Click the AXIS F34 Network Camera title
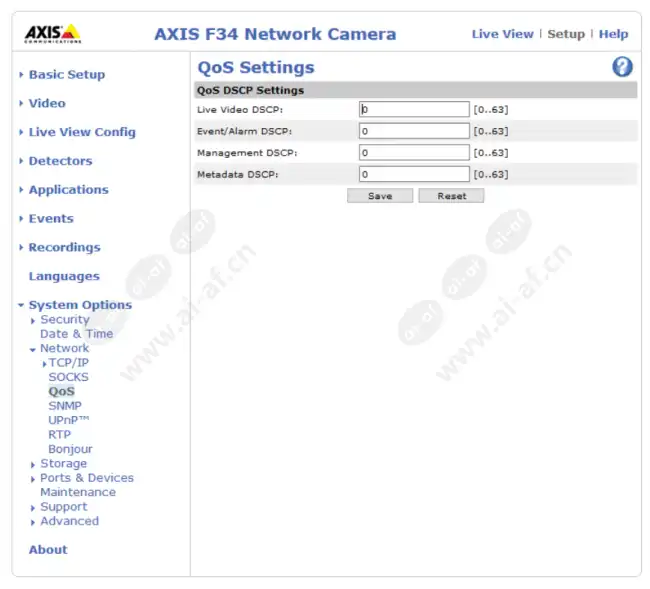The width and height of the screenshot is (650, 589). (x=275, y=34)
